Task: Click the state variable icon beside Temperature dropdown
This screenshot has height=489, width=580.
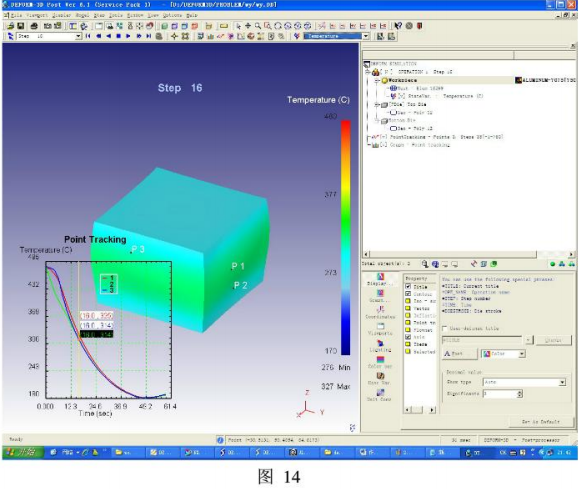Action: point(297,36)
